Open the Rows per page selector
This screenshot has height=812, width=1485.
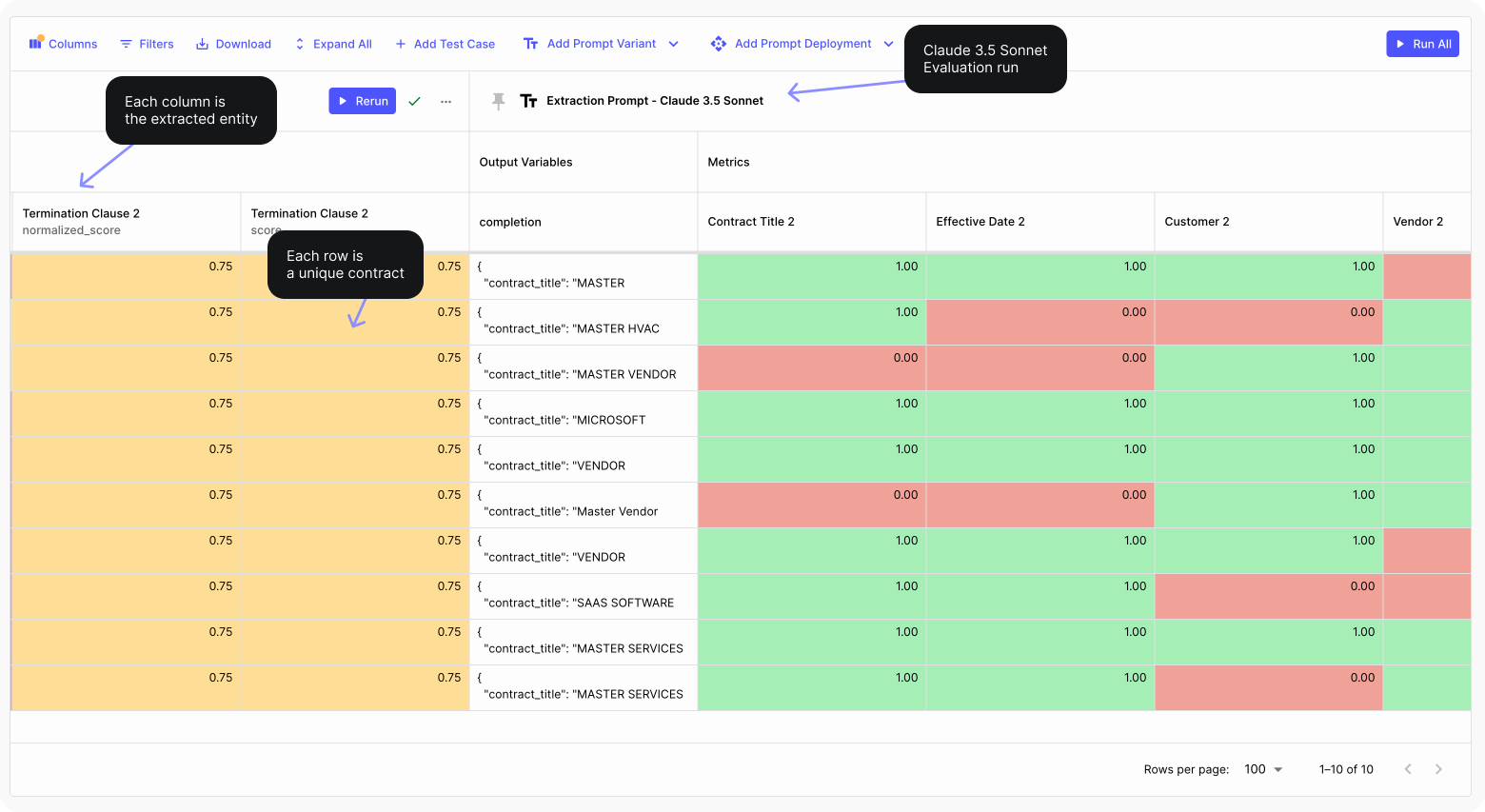[x=1263, y=769]
